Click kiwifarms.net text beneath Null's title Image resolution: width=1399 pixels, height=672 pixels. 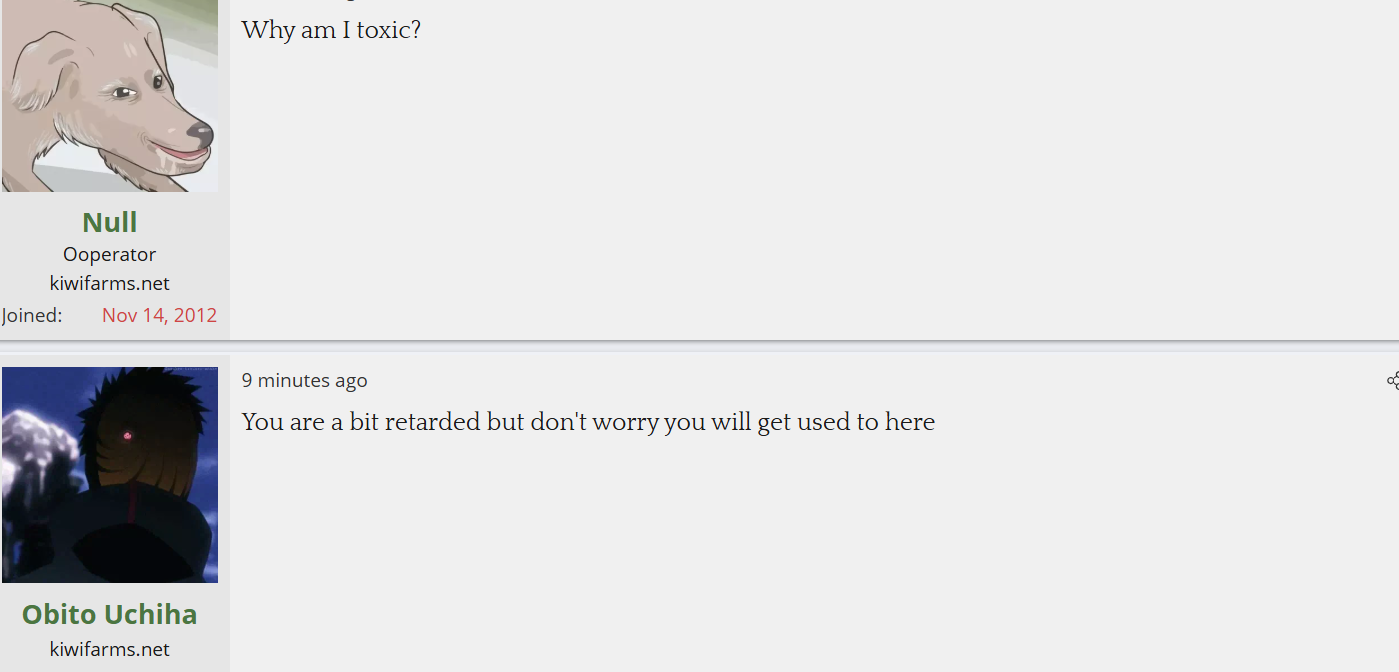coord(110,283)
